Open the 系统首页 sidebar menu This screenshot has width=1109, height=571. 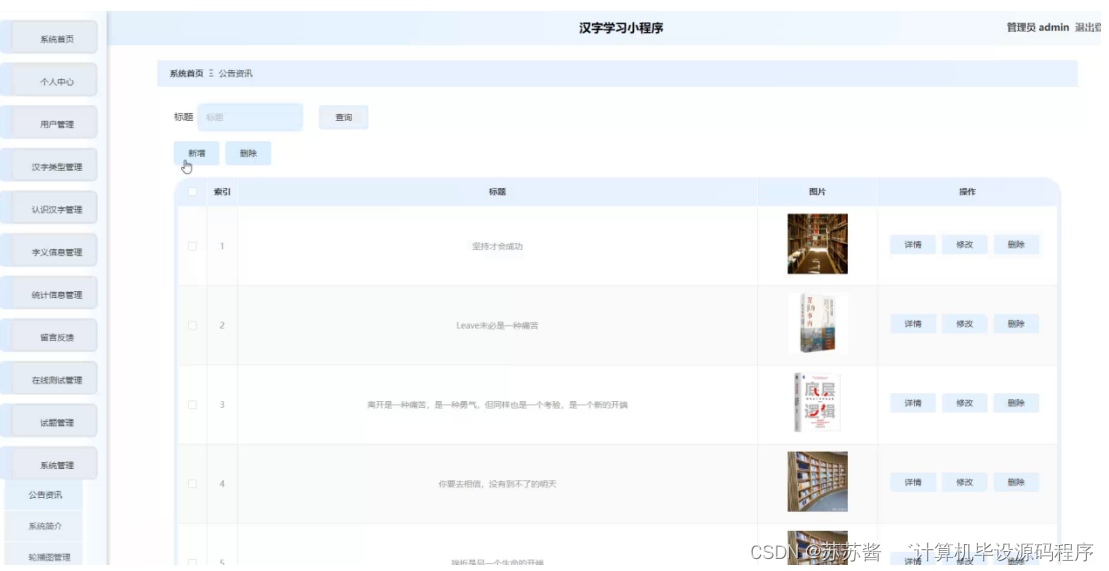click(50, 38)
